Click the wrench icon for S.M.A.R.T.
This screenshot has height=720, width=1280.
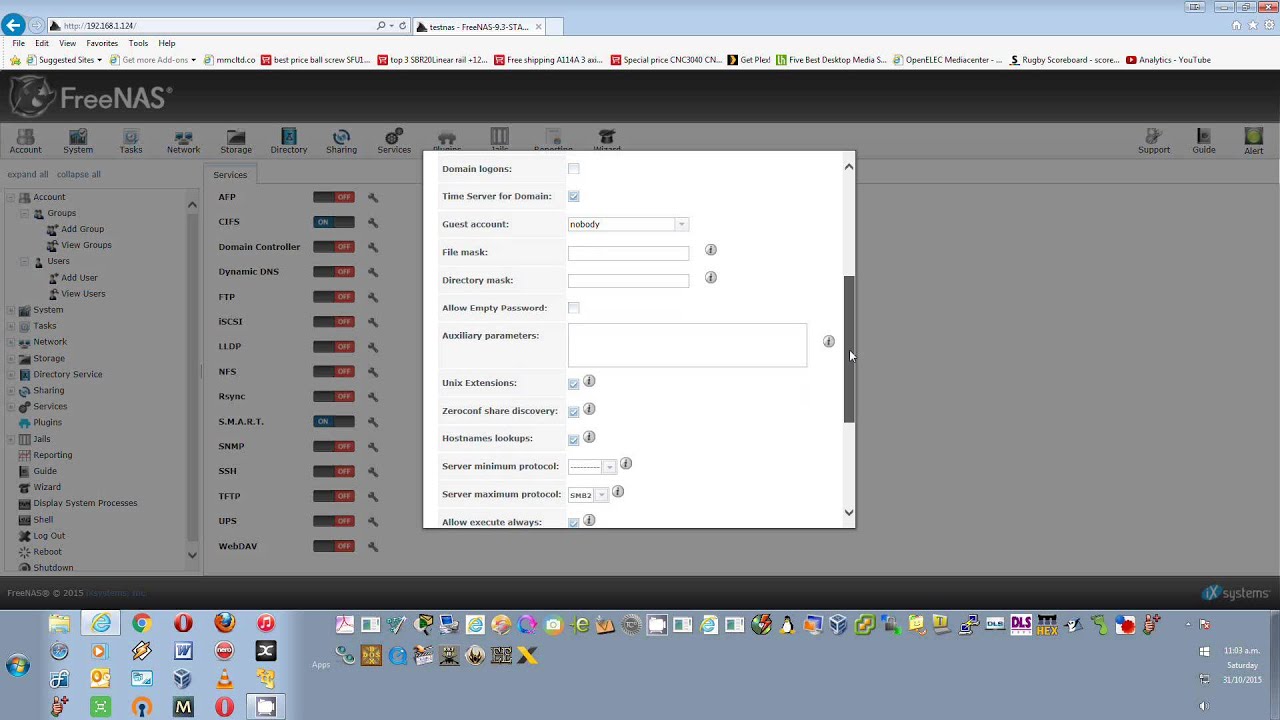click(x=373, y=422)
